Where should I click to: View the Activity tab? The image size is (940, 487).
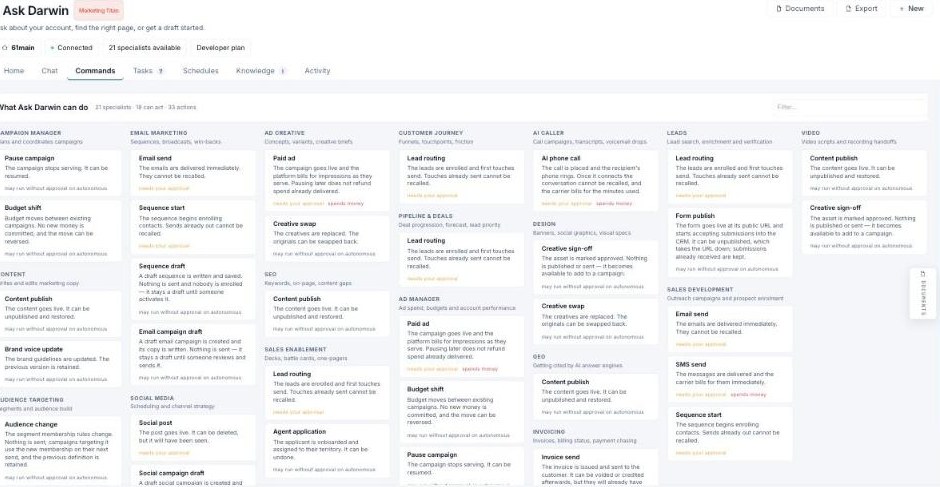click(x=317, y=71)
